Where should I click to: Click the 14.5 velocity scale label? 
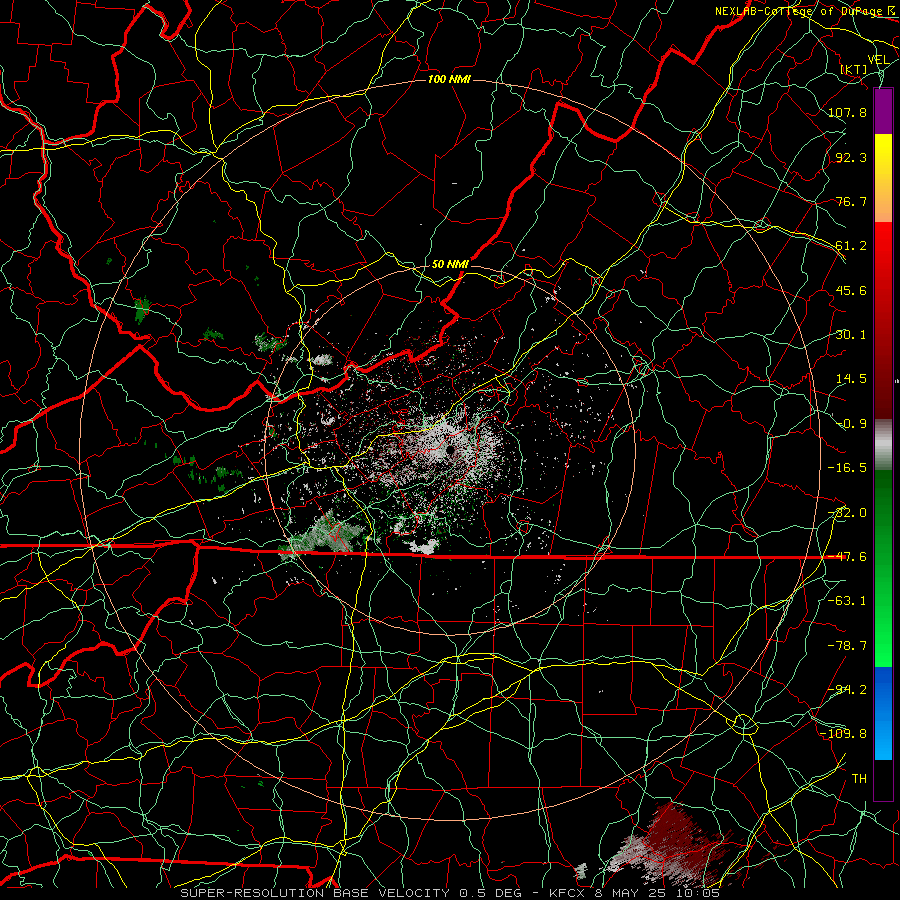point(851,379)
